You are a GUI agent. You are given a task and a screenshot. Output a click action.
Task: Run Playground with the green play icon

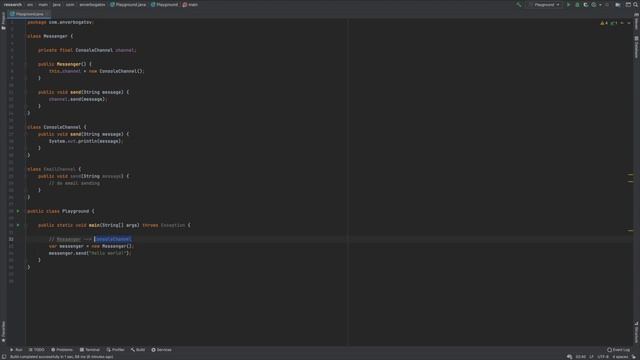[x=569, y=4]
